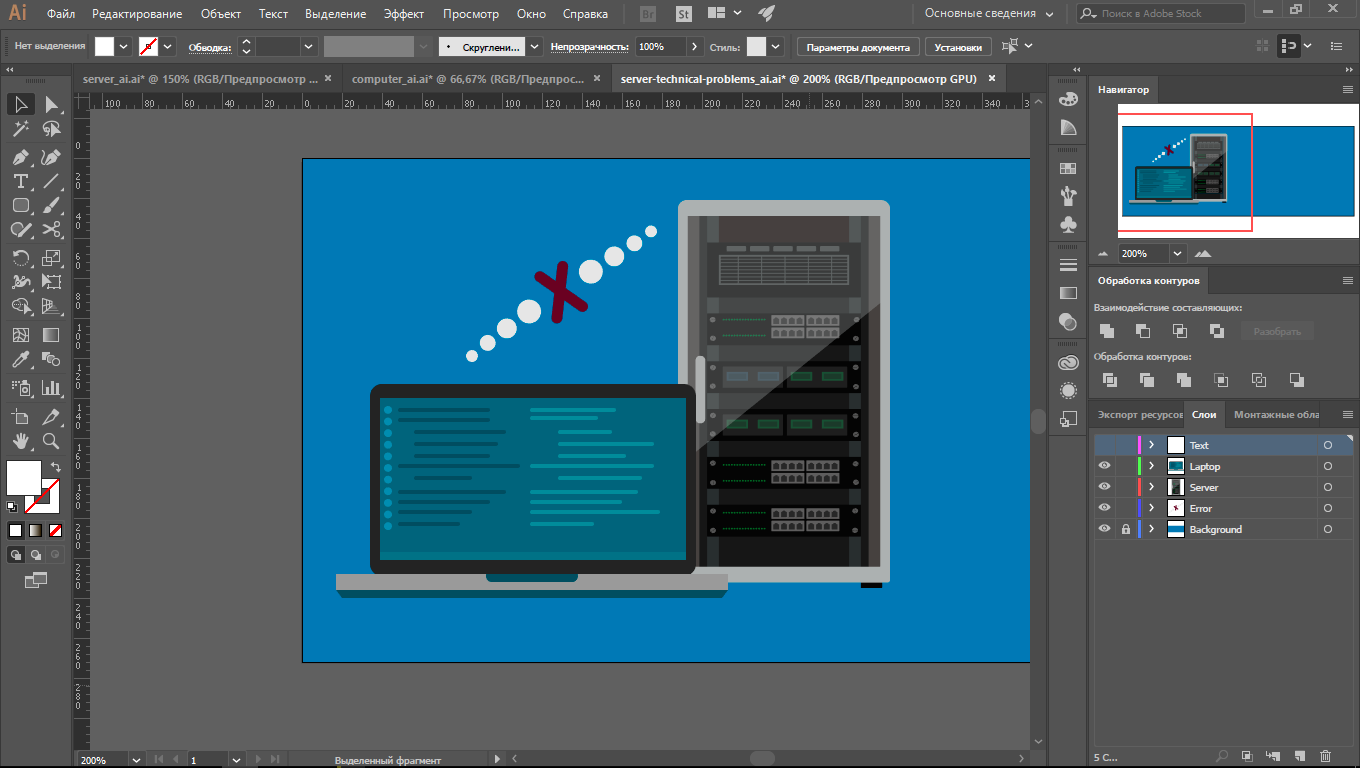Select the Hand tool

tap(20, 441)
